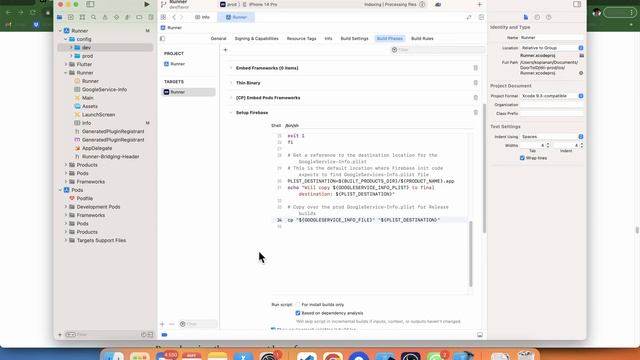Open the Breakpoint navigator icon
The width and height of the screenshot is (640, 360).
(139, 18)
